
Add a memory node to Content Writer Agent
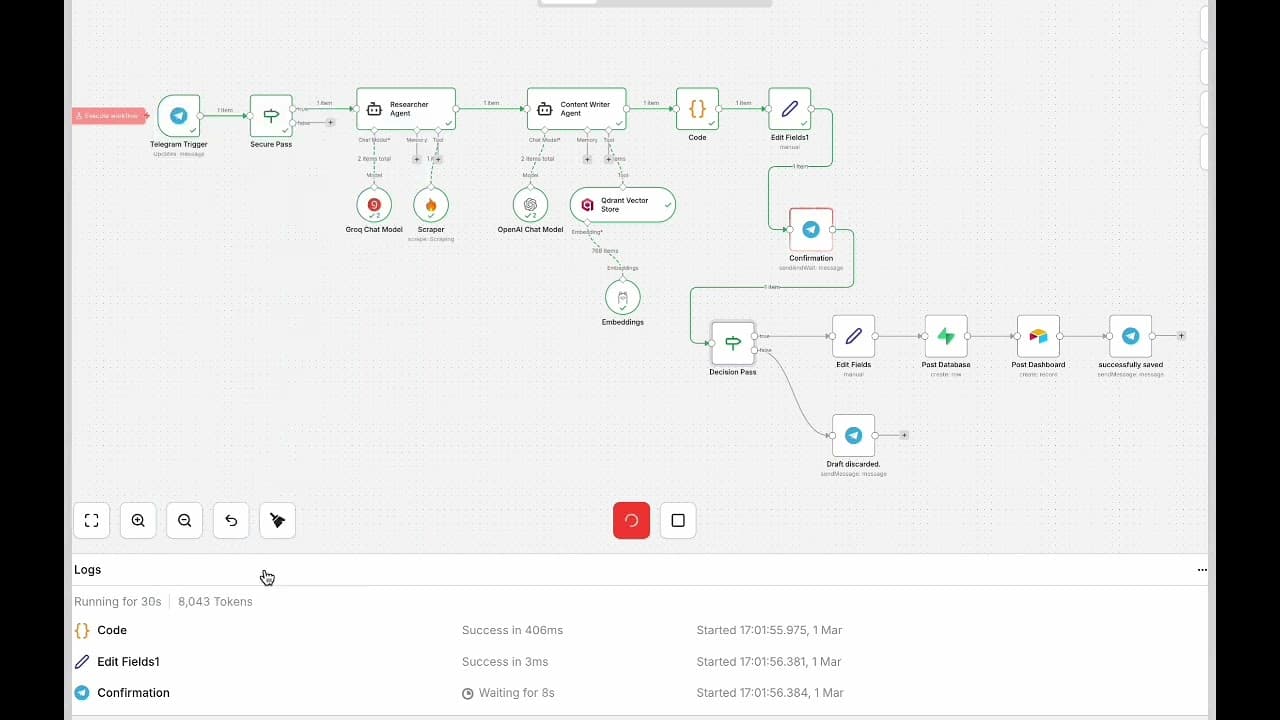coord(587,159)
